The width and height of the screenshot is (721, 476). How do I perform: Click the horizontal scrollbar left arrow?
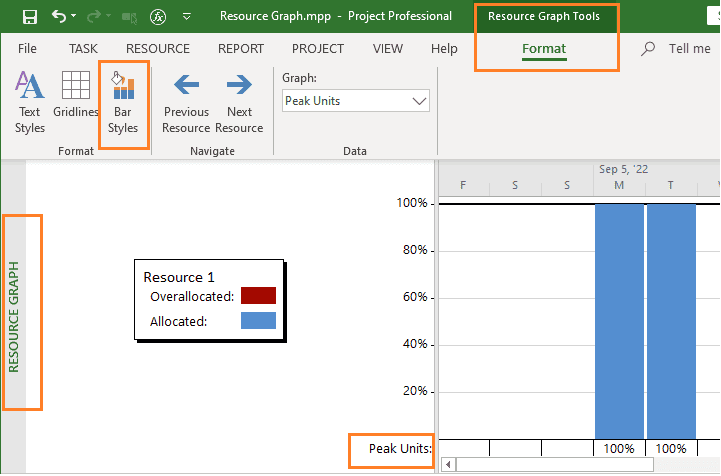[448, 465]
